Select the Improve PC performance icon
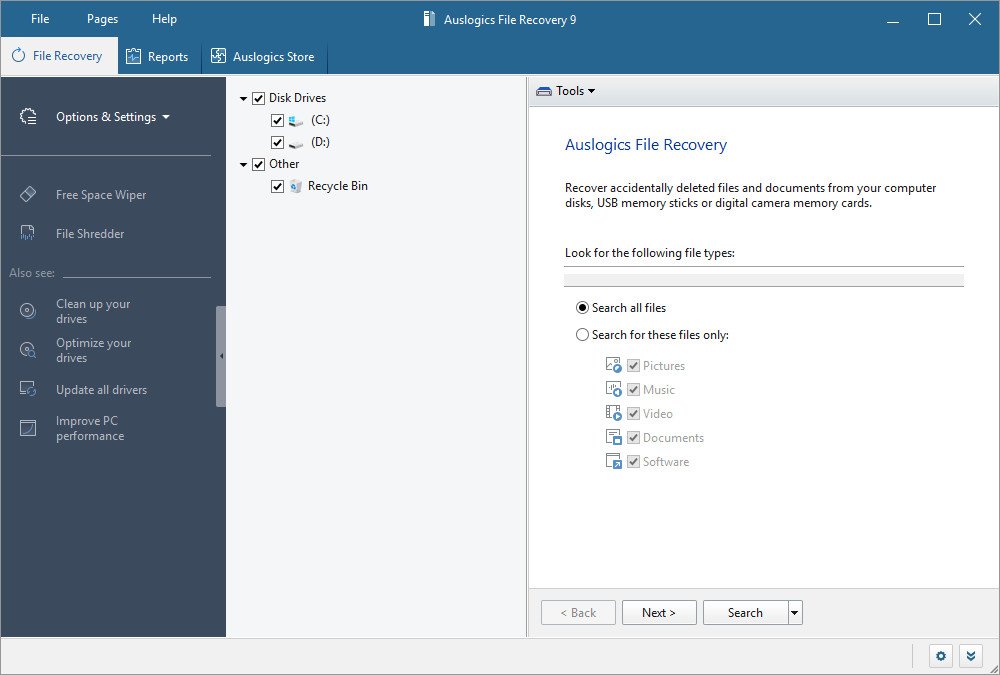The image size is (1000, 675). (29, 427)
